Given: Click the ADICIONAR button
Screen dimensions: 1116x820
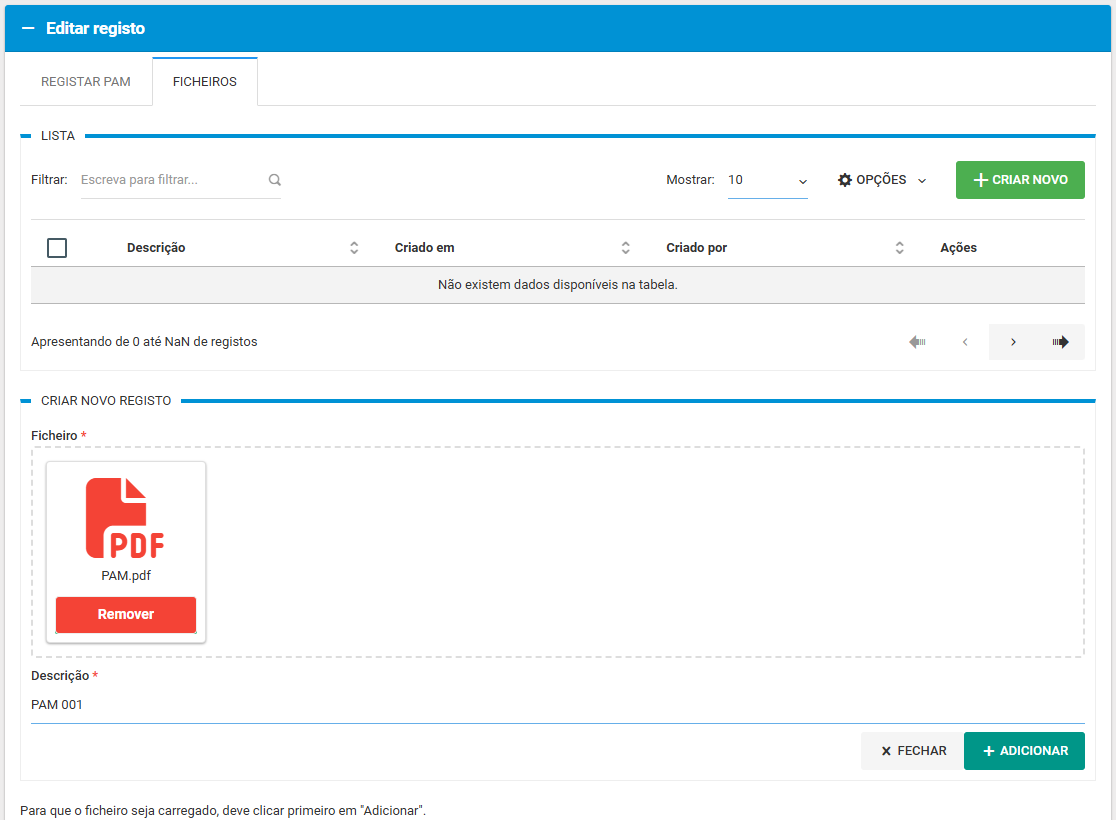Looking at the screenshot, I should coord(1024,751).
